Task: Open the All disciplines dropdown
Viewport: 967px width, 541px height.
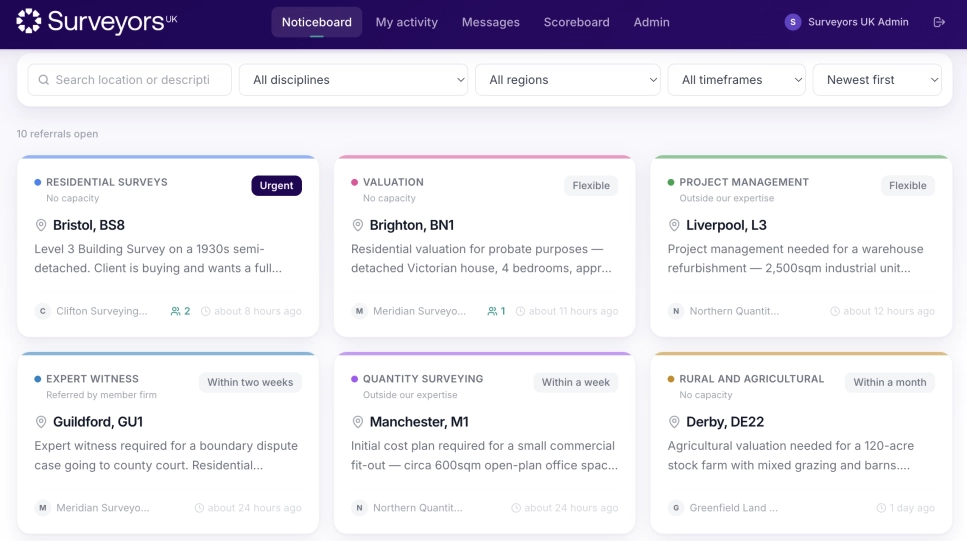Action: [x=353, y=80]
